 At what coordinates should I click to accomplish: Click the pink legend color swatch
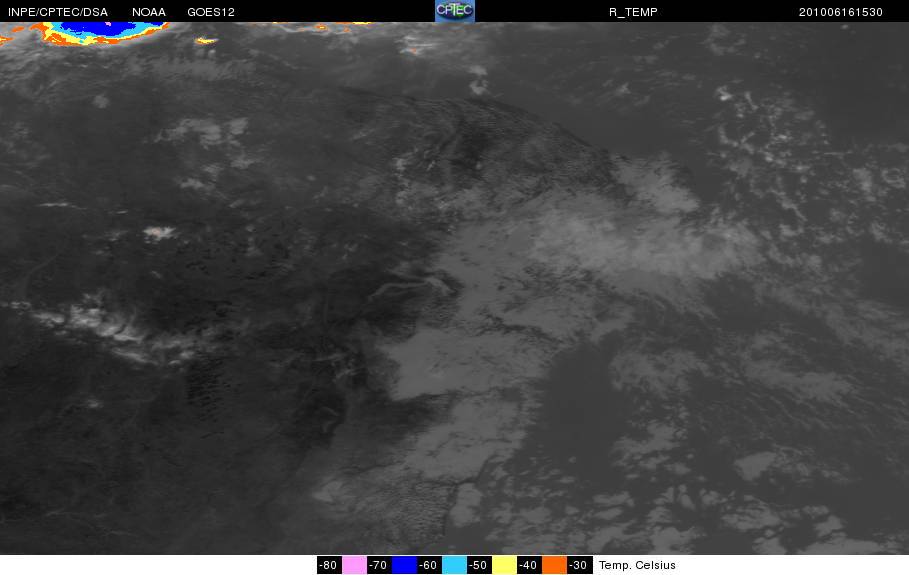pos(354,565)
